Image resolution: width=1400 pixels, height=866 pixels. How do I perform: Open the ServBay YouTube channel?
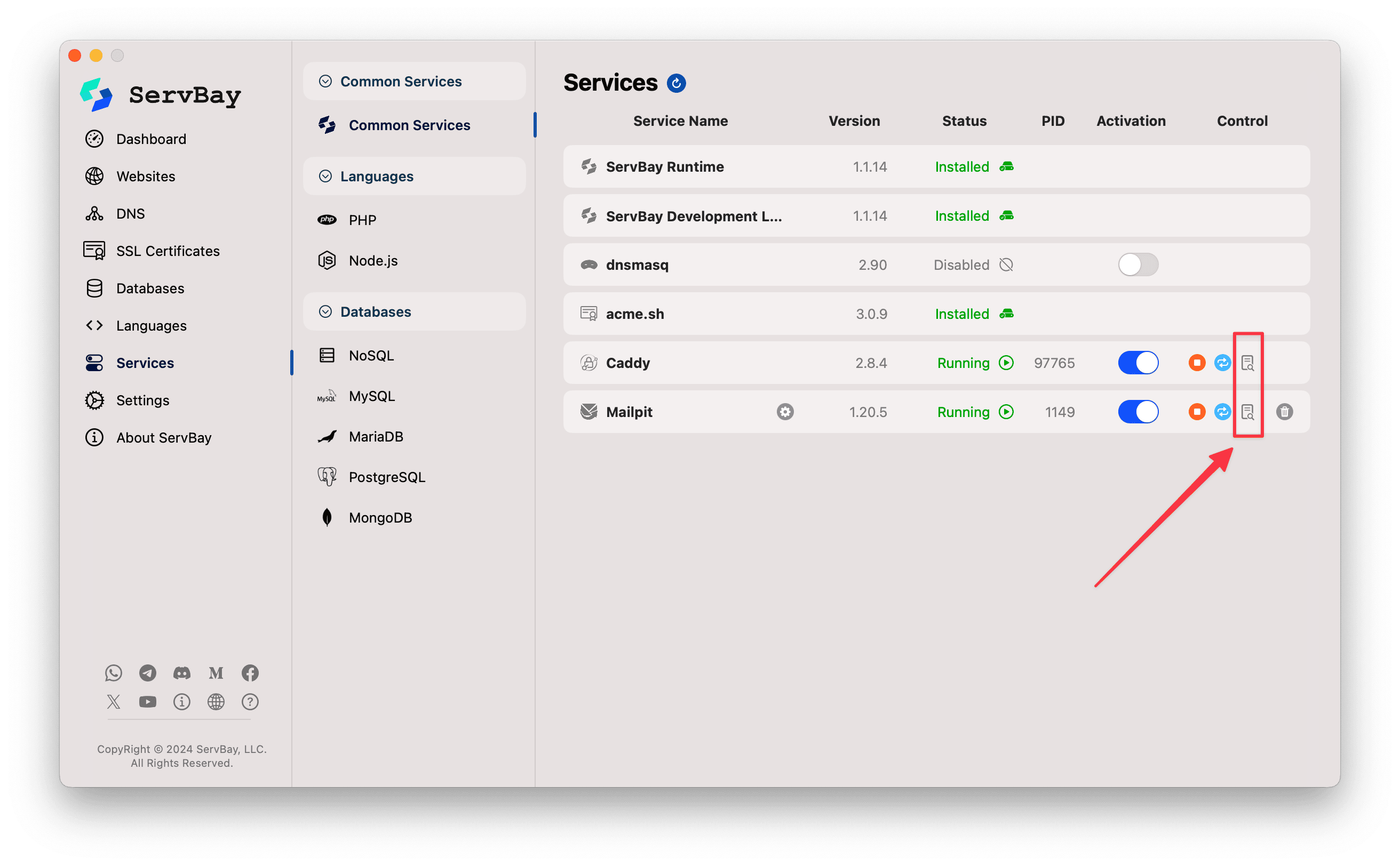[148, 702]
